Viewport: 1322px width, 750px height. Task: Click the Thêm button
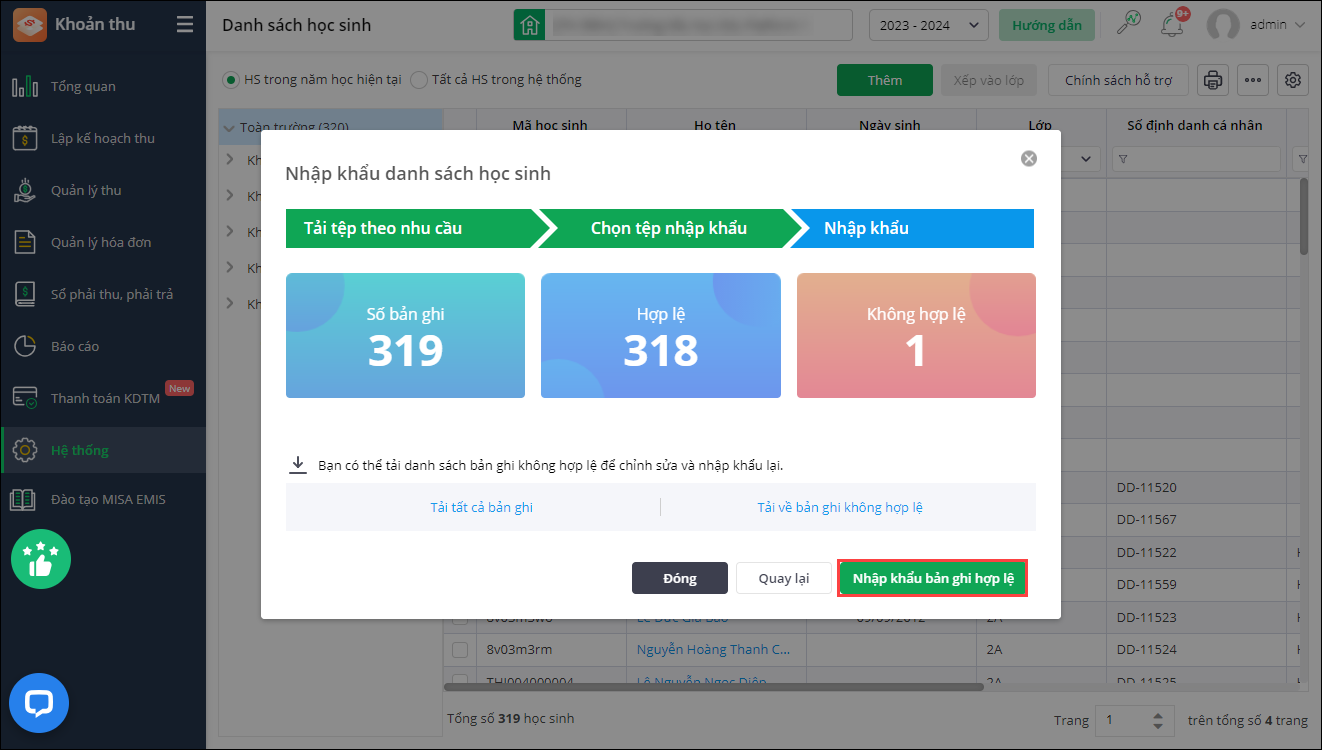885,80
